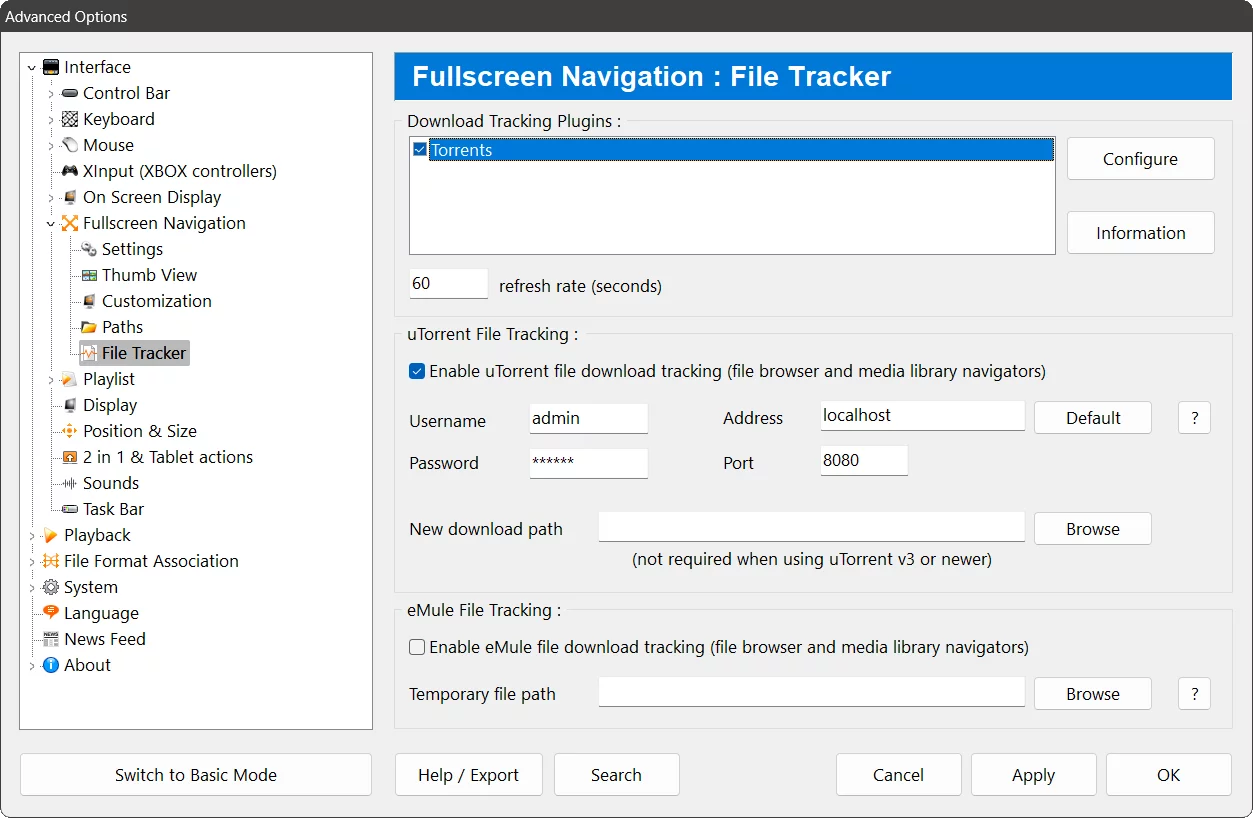Cancel the Advanced Options dialog
Image resolution: width=1253 pixels, height=818 pixels.
point(898,775)
